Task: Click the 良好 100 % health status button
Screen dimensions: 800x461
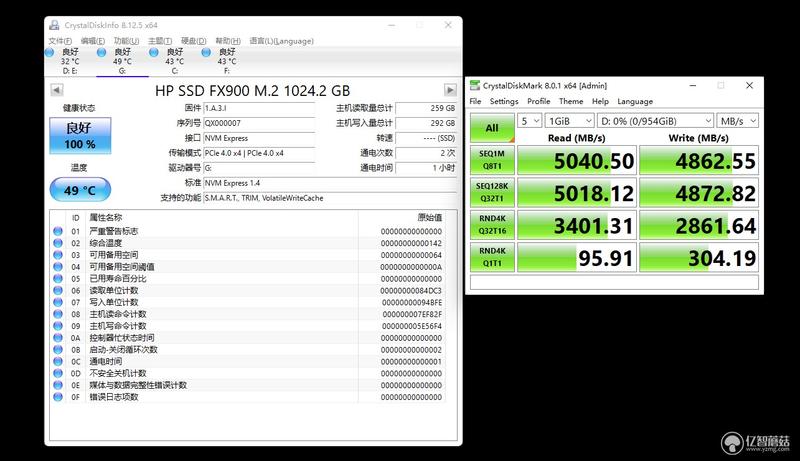Action: tap(80, 136)
